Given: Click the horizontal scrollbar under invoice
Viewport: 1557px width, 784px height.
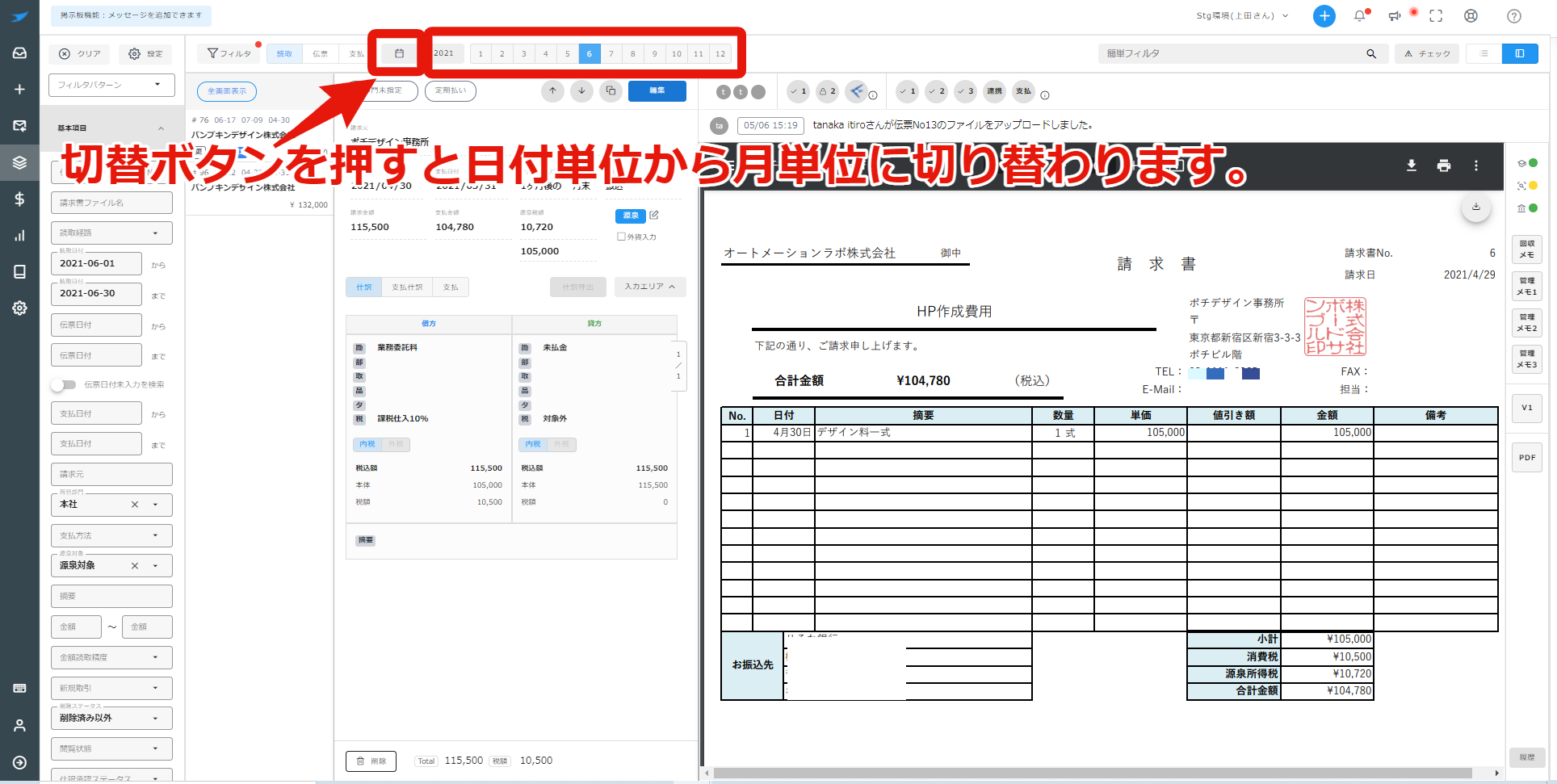Looking at the screenshot, I should [x=1093, y=773].
